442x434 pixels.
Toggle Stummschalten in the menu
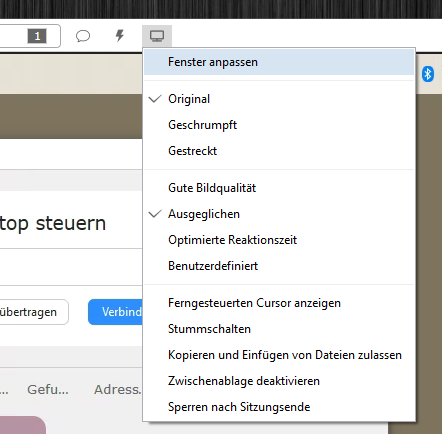tap(279, 329)
